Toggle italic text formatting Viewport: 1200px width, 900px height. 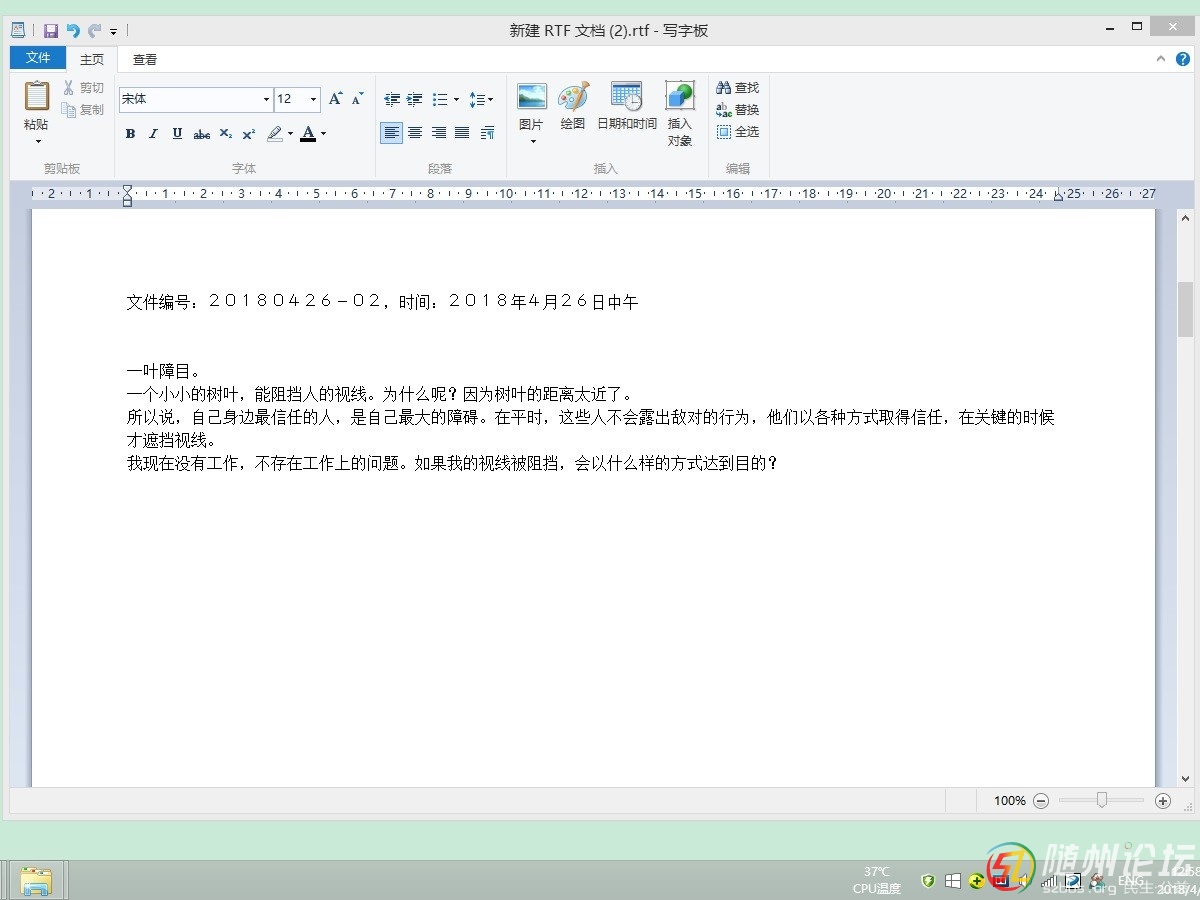pos(153,134)
